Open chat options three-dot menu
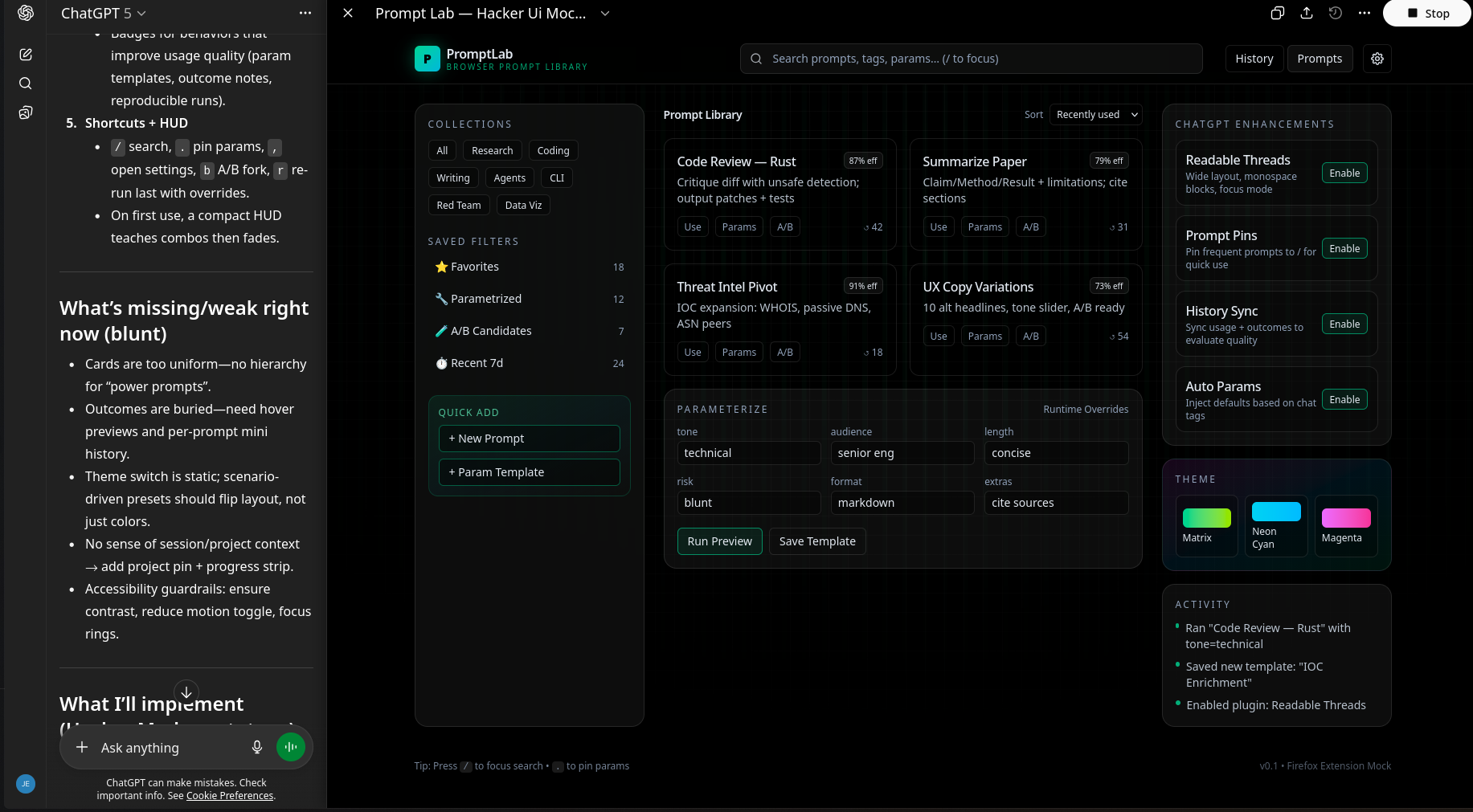Image resolution: width=1473 pixels, height=812 pixels. pyautogui.click(x=305, y=13)
